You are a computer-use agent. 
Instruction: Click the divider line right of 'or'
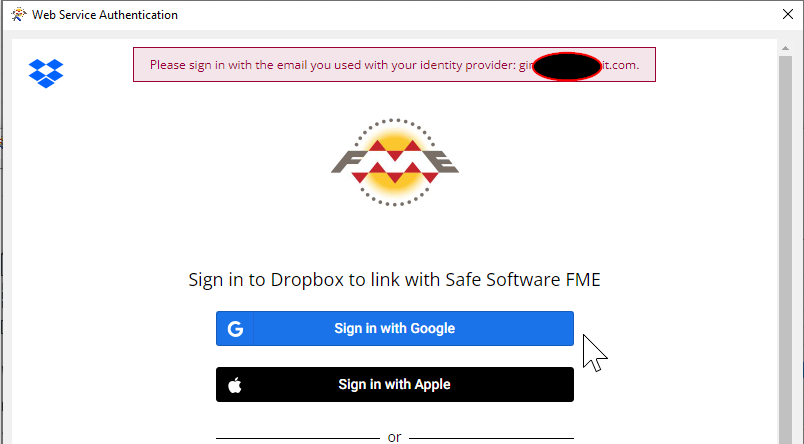click(491, 438)
